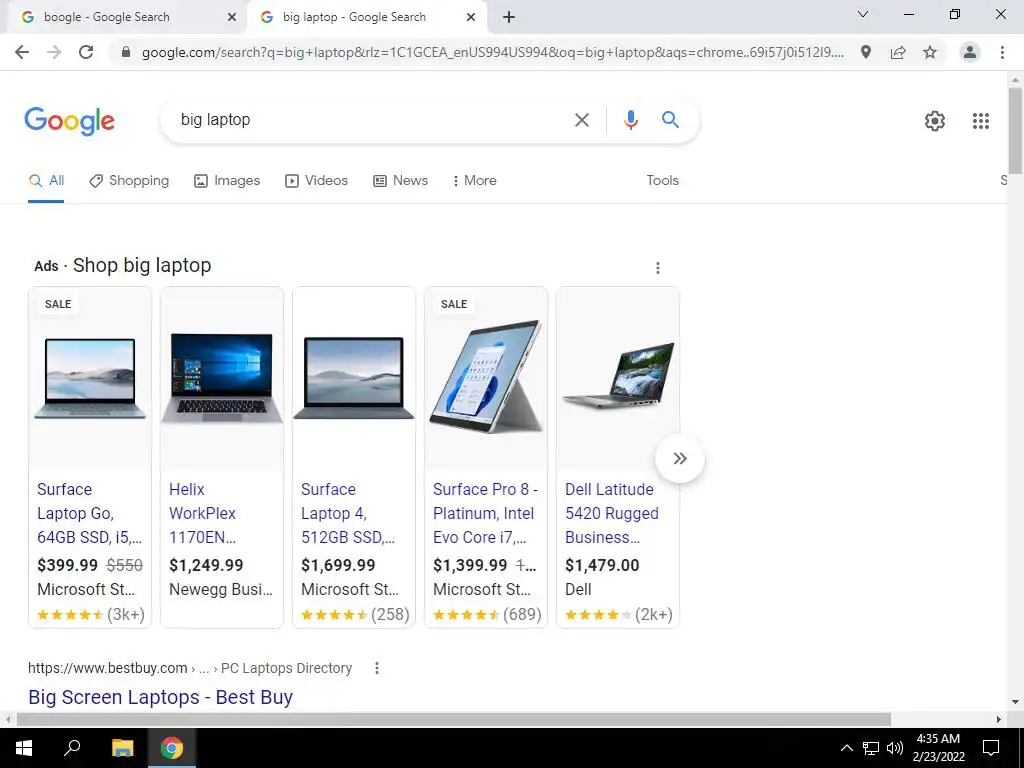Open Windows taskbar search
The height and width of the screenshot is (768, 1024).
click(72, 748)
